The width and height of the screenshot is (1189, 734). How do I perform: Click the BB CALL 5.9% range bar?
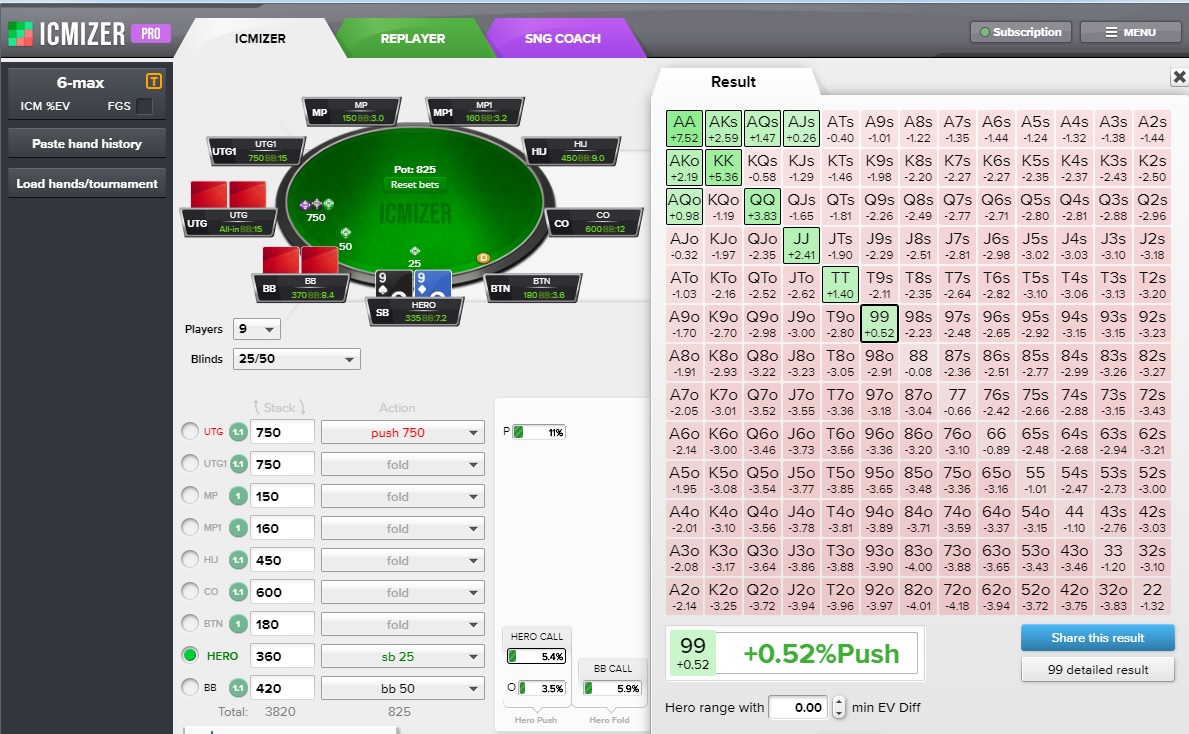[x=612, y=688]
